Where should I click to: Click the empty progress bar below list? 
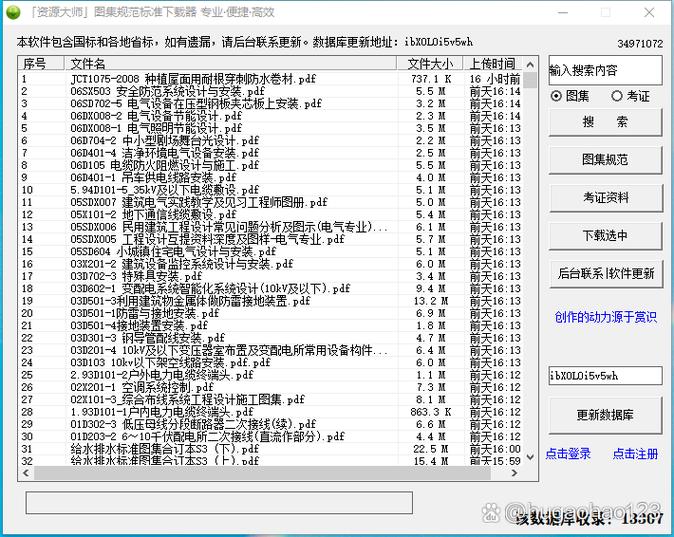click(219, 503)
